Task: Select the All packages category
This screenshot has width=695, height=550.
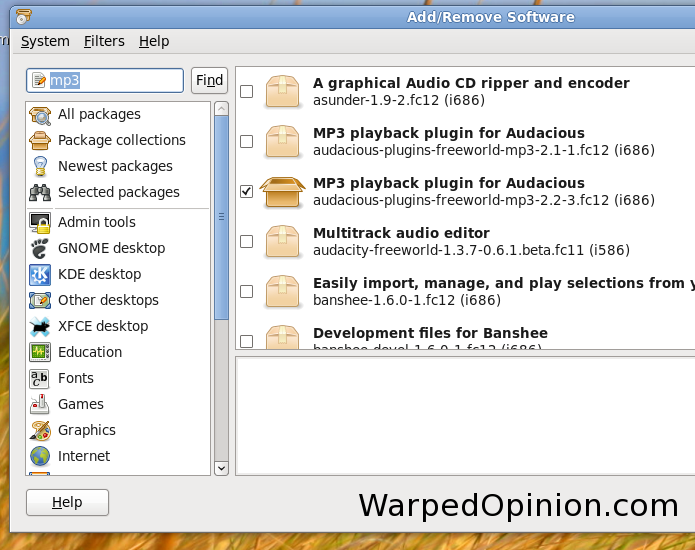Action: point(118,115)
